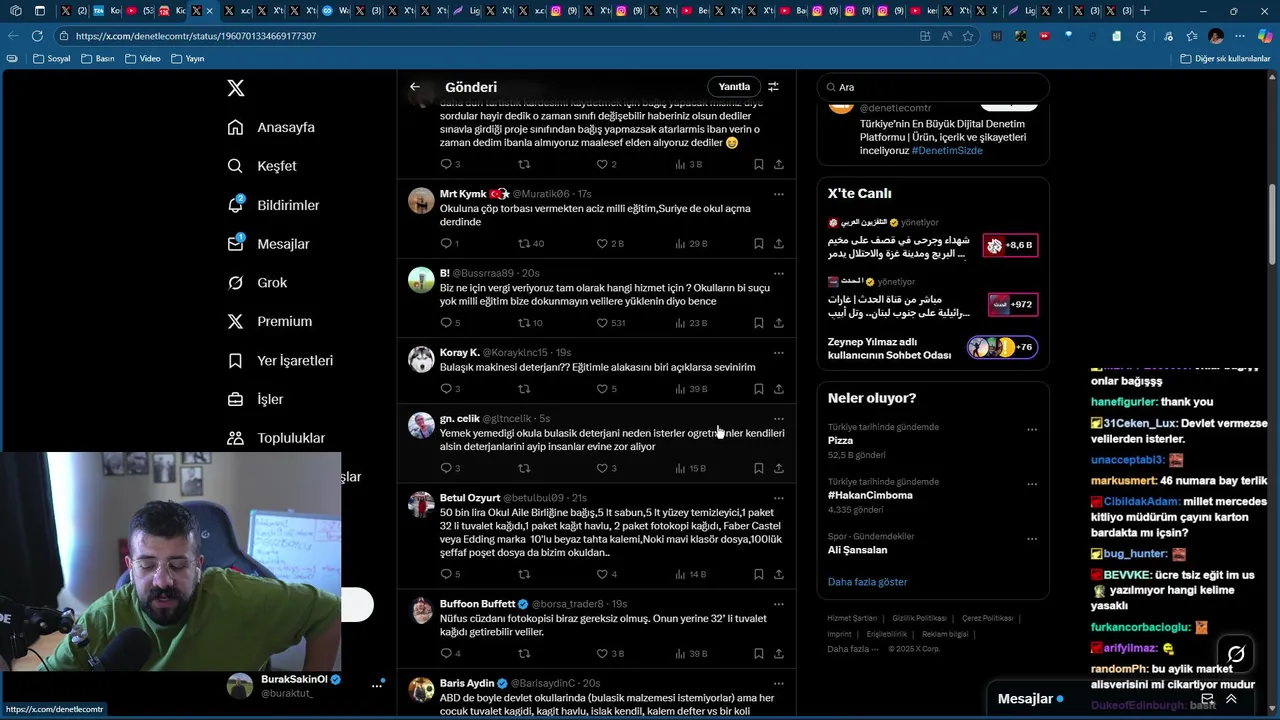Screen dimensions: 1280x720
Task: Open Premium from sidebar
Action: [x=269, y=322]
